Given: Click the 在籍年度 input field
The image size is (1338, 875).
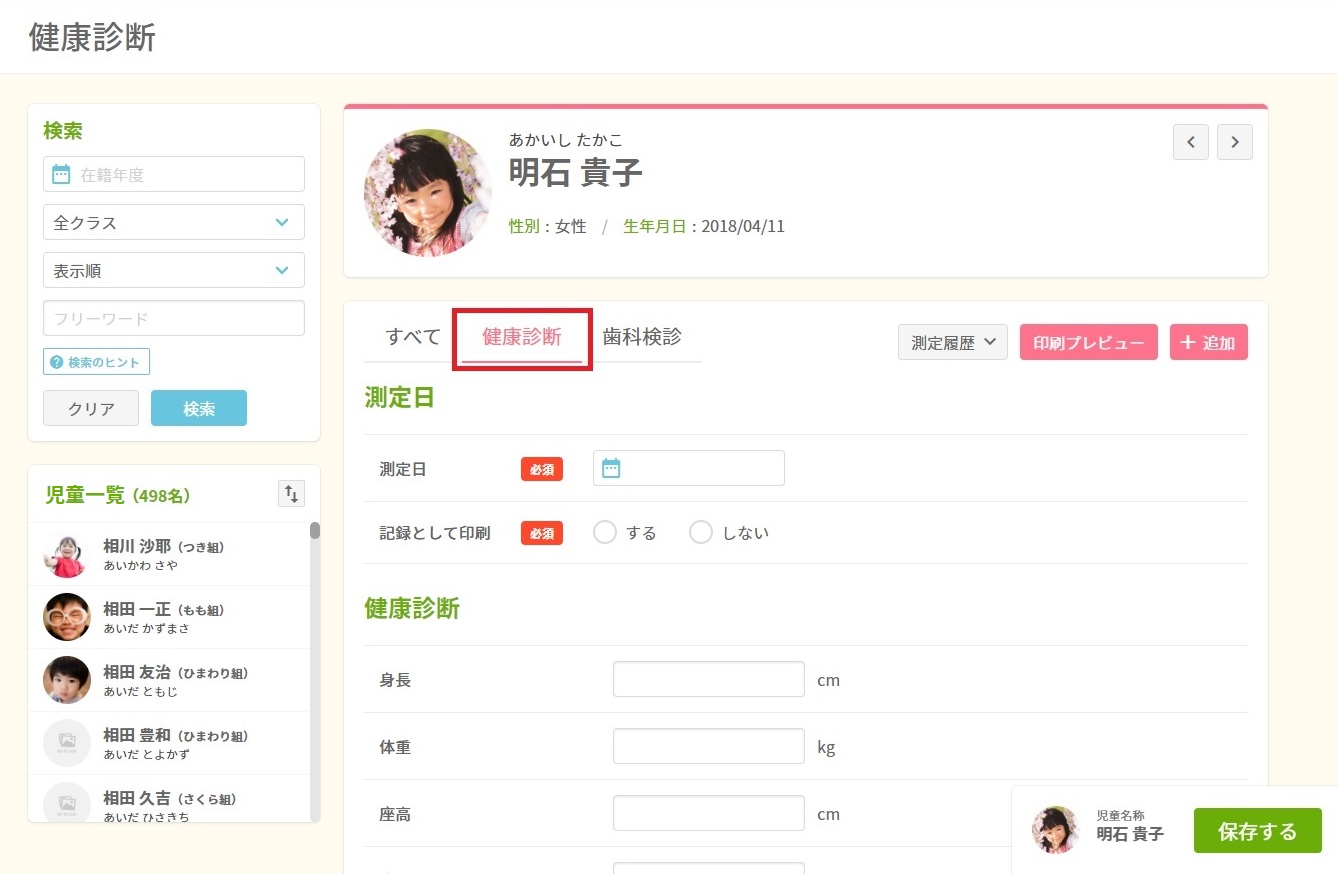Looking at the screenshot, I should tap(174, 174).
